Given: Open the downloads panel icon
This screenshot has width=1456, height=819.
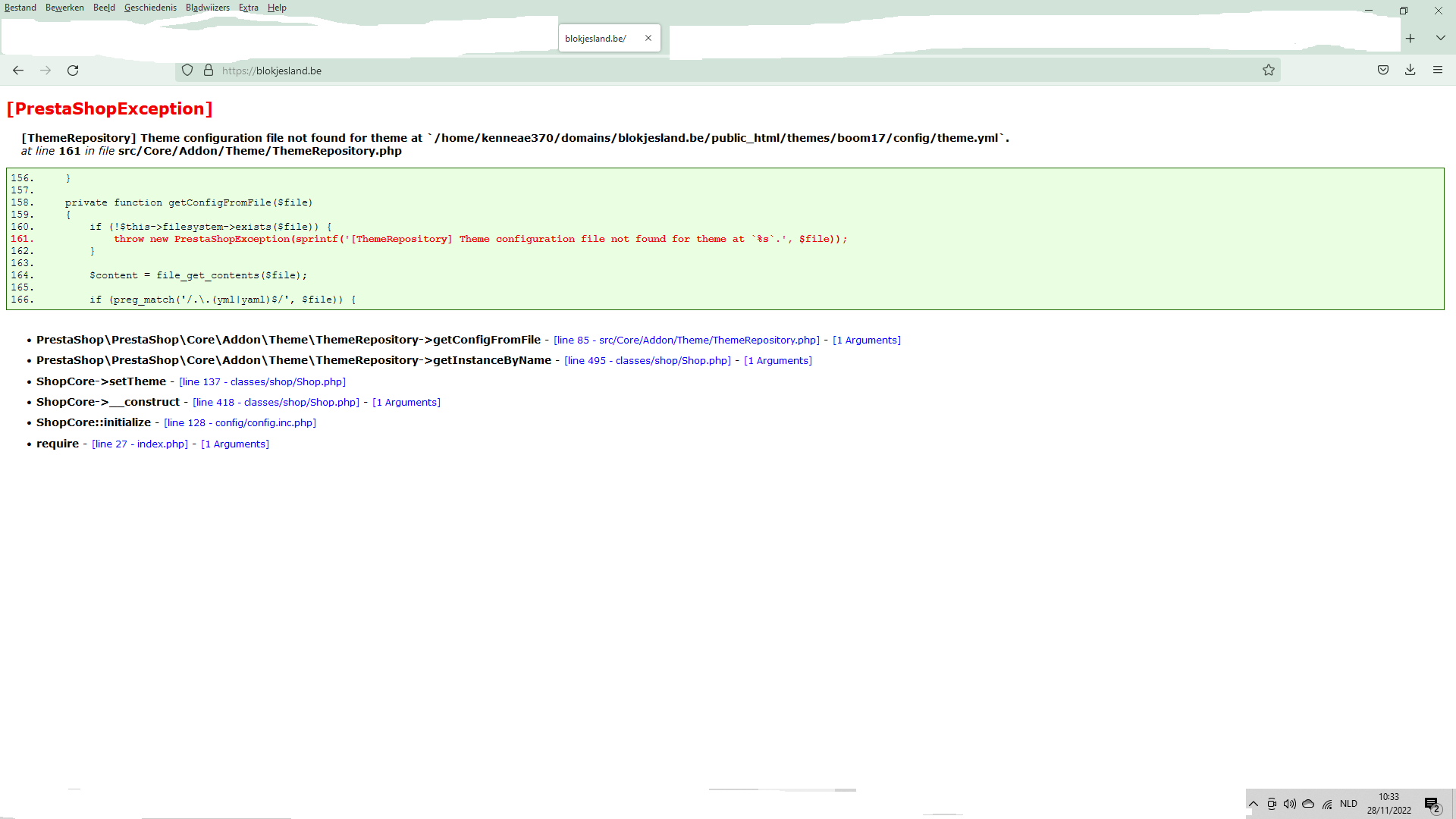Looking at the screenshot, I should [x=1410, y=71].
